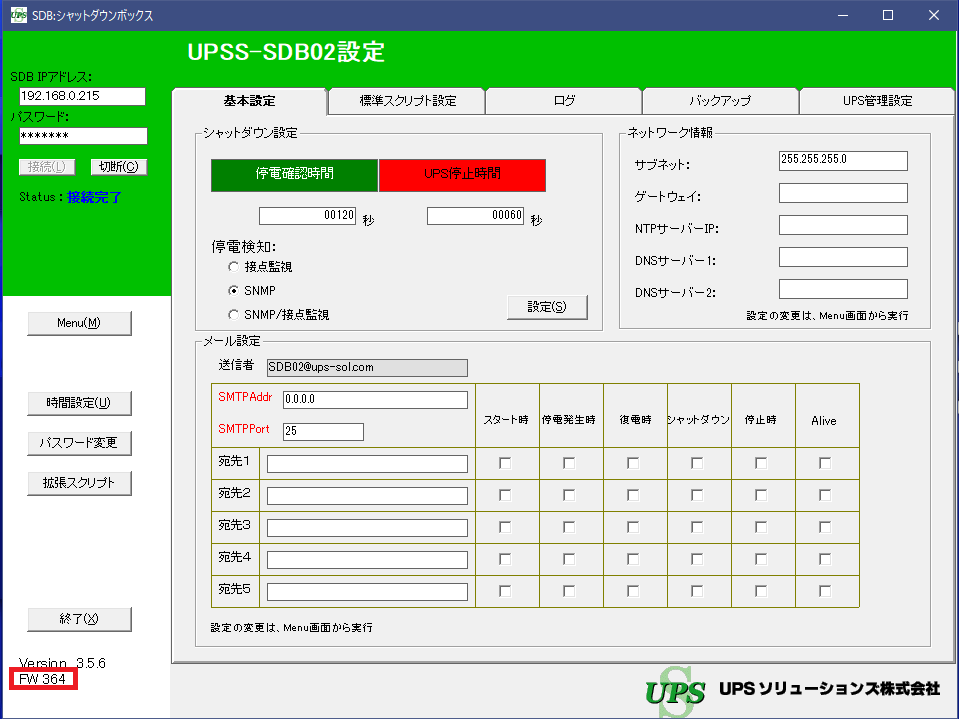
Task: Click the 宛先4 recipient address field
Action: click(367, 560)
